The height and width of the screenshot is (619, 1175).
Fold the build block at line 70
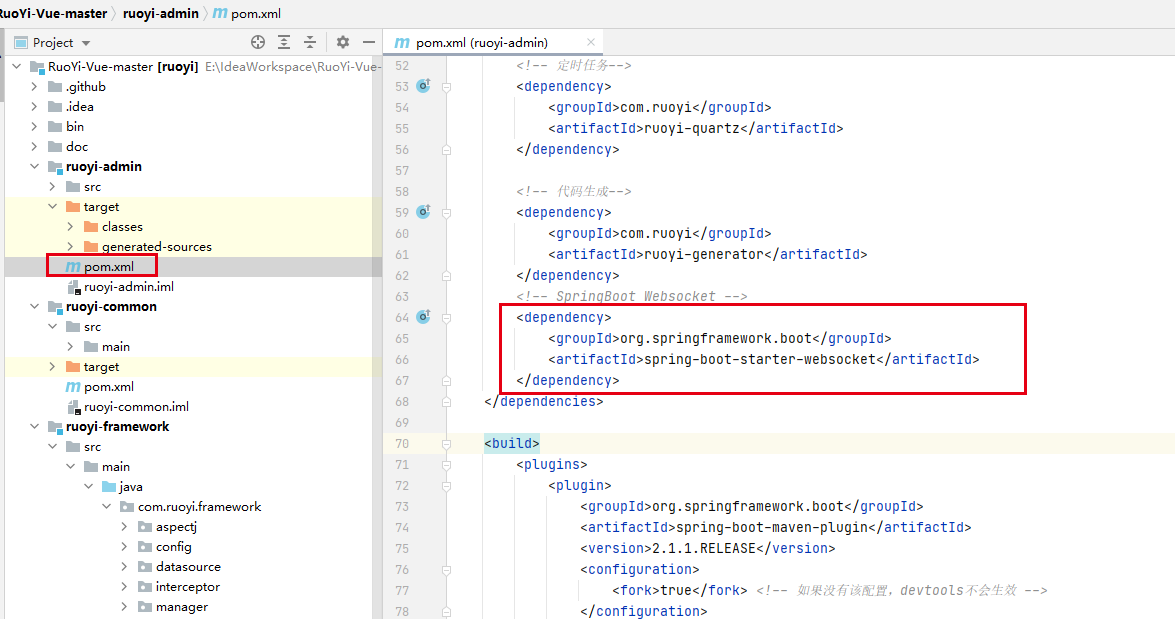point(447,443)
